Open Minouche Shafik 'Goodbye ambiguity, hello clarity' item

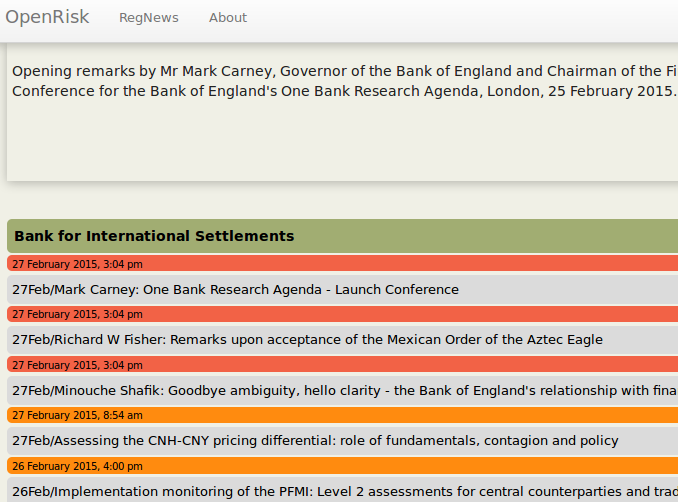point(340,390)
